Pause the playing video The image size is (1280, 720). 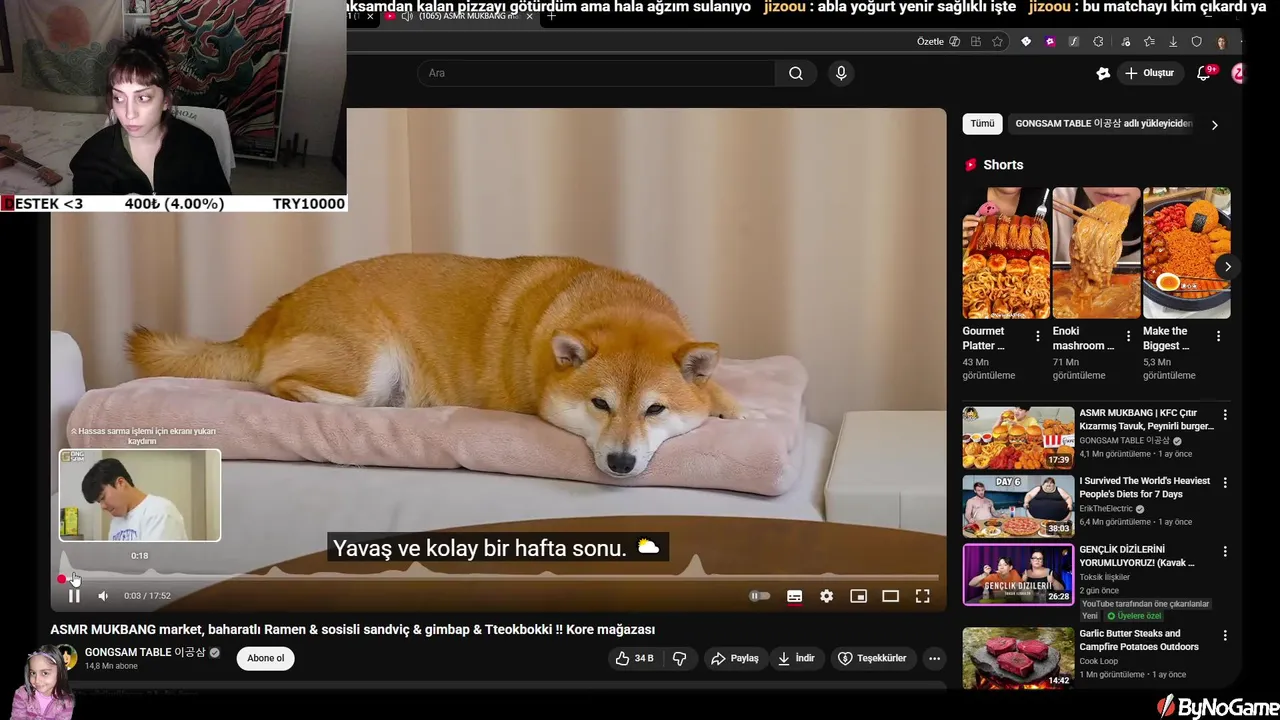[x=74, y=596]
